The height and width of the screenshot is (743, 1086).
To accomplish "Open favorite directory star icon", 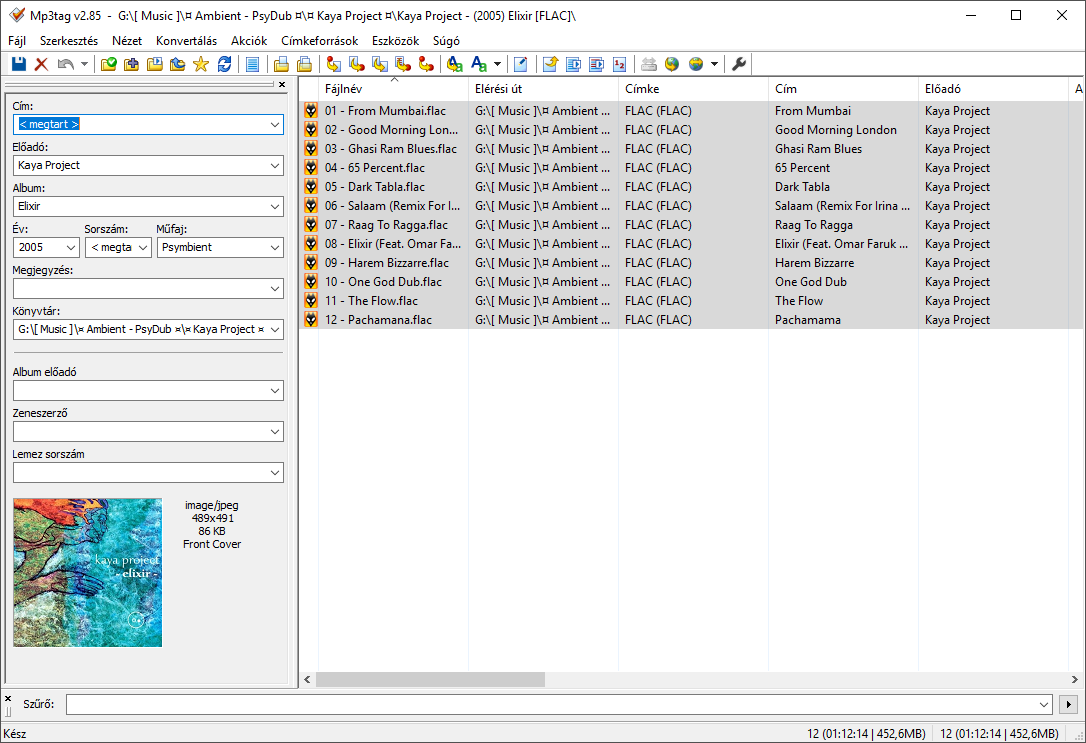I will pos(201,64).
